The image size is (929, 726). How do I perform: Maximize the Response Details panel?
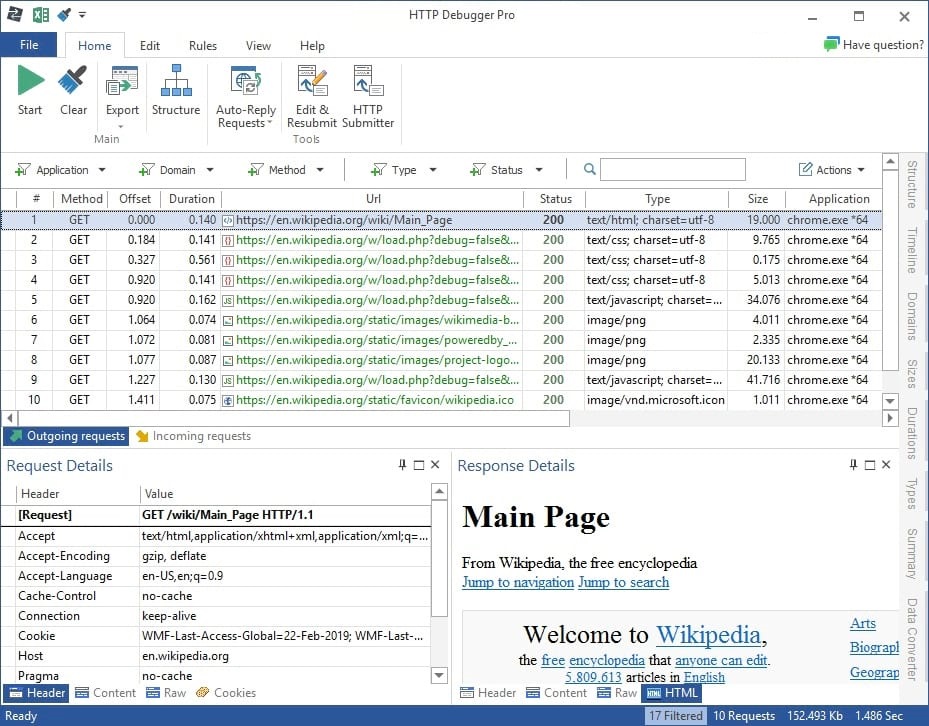point(869,465)
